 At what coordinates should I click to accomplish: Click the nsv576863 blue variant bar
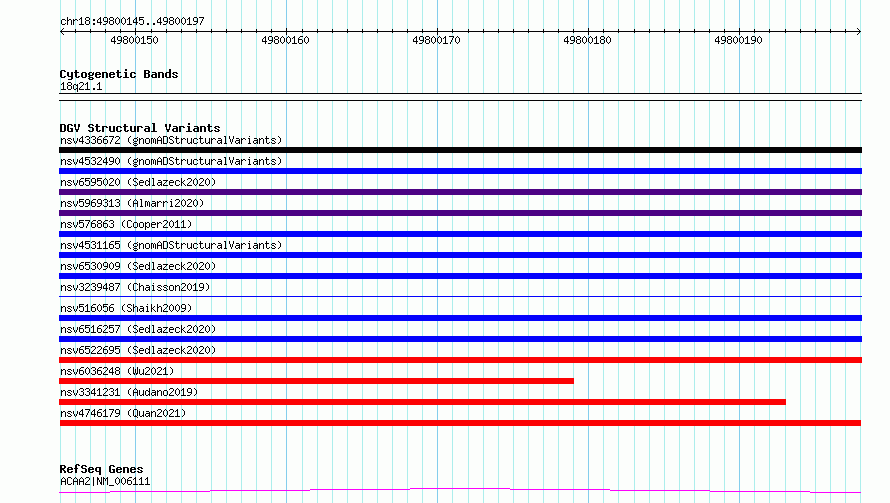pos(460,234)
